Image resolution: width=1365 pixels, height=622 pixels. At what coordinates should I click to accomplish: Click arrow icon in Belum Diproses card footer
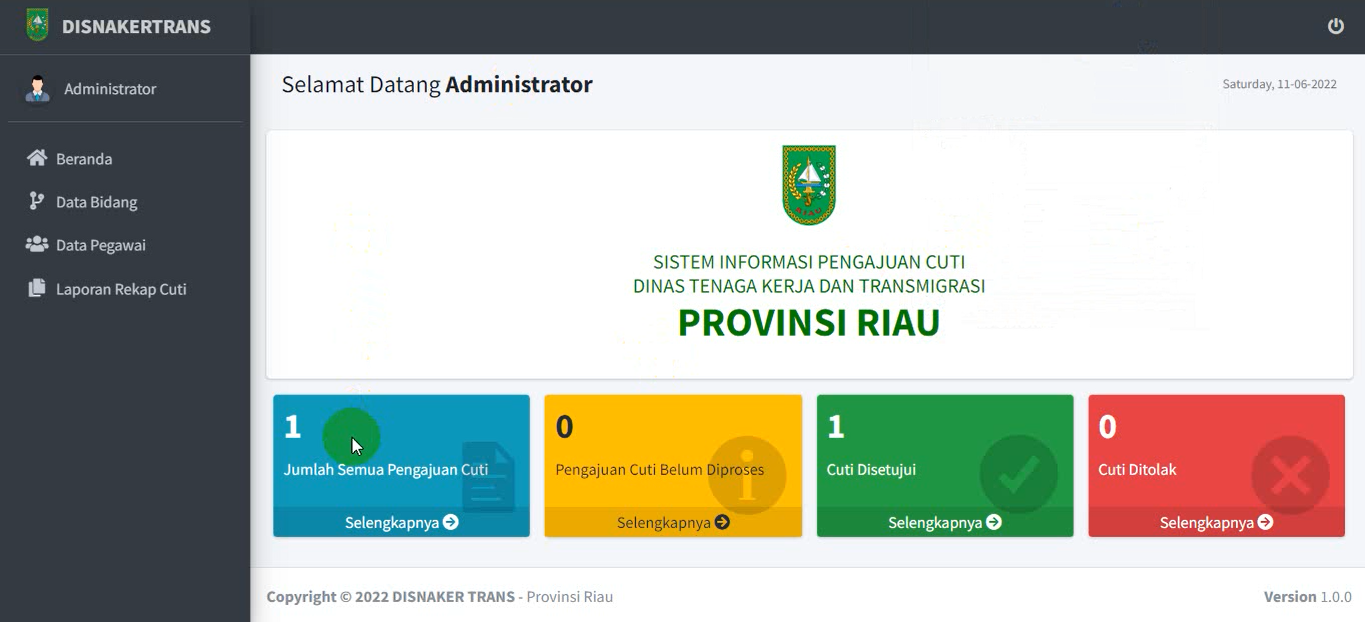pos(722,522)
